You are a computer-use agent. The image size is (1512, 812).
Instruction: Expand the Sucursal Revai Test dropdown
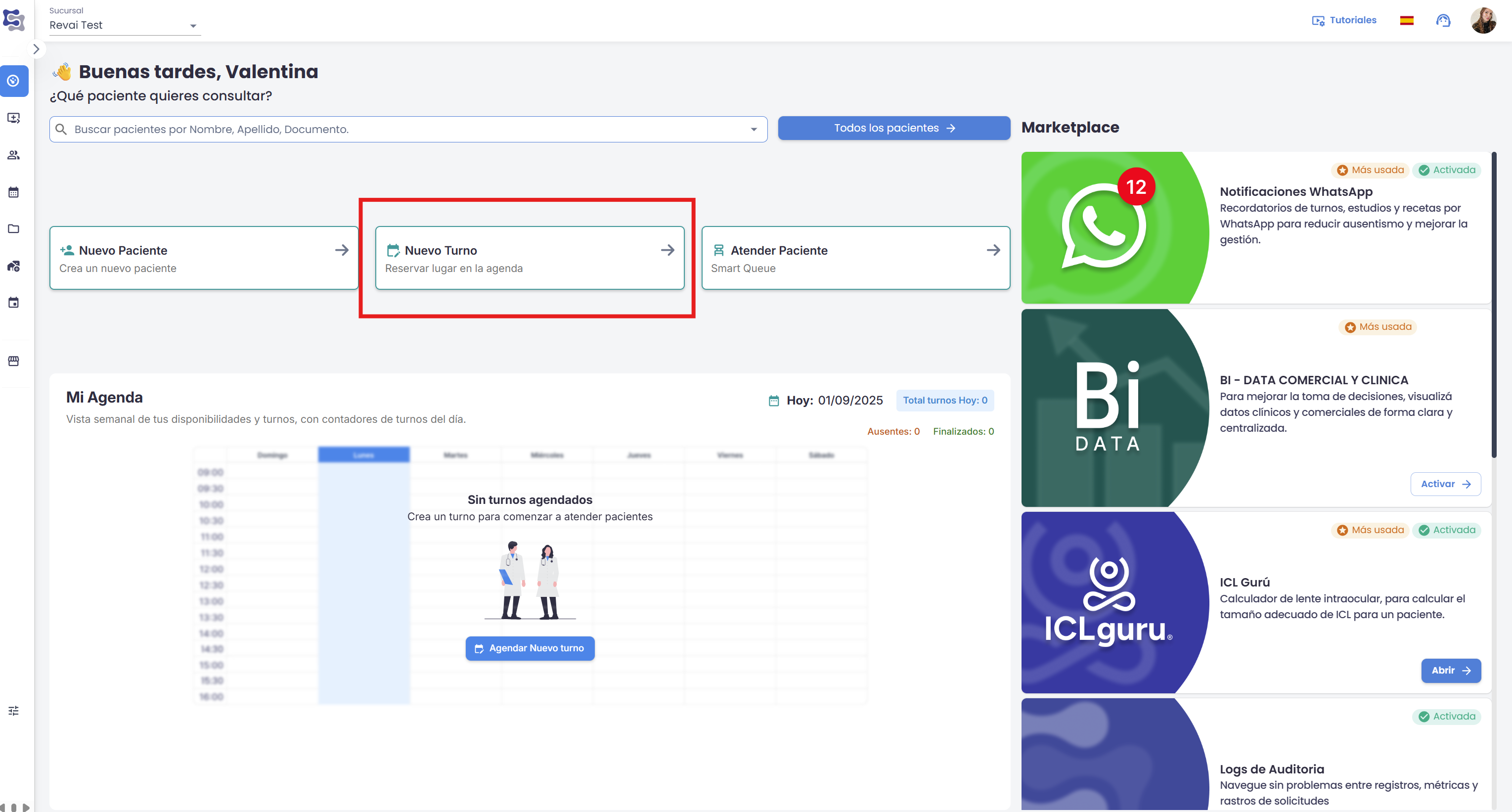pos(193,26)
